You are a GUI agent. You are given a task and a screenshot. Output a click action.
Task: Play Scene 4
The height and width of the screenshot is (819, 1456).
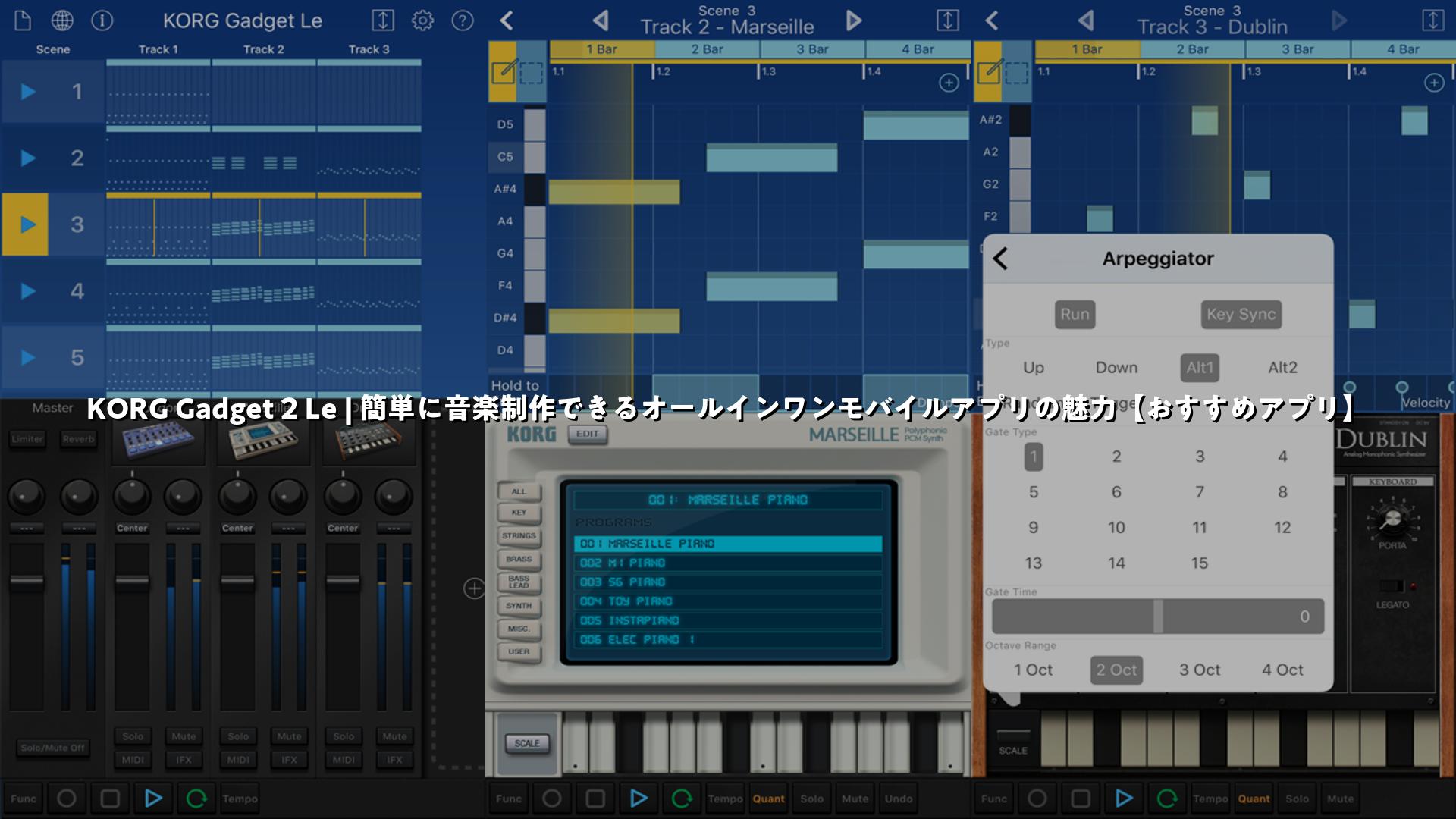(x=27, y=291)
